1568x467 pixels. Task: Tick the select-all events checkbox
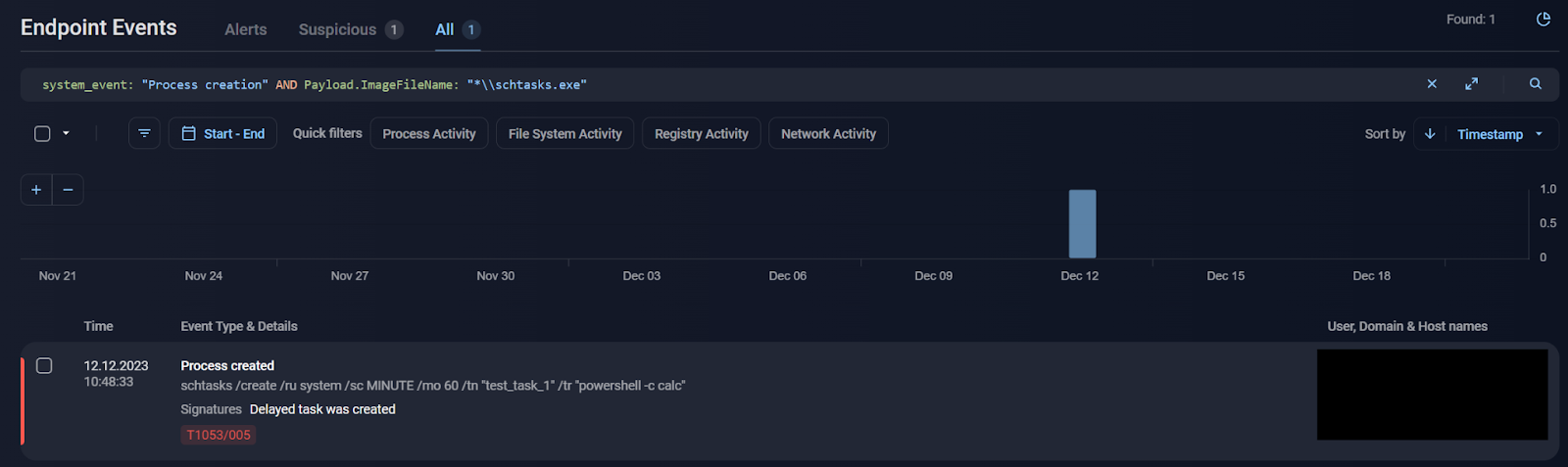click(x=42, y=133)
